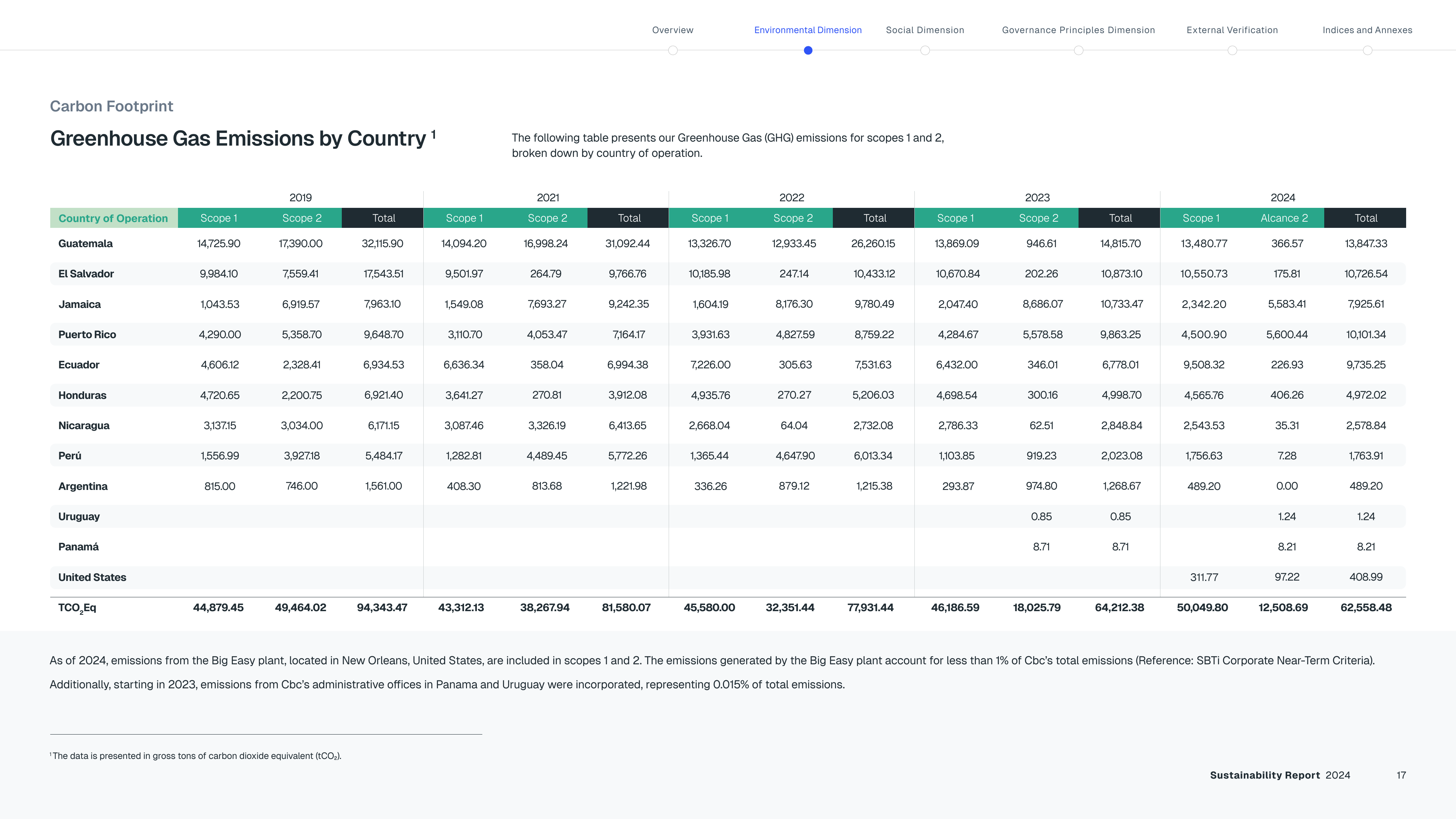Select the United States row label
This screenshot has width=1456, height=819.
(x=92, y=577)
